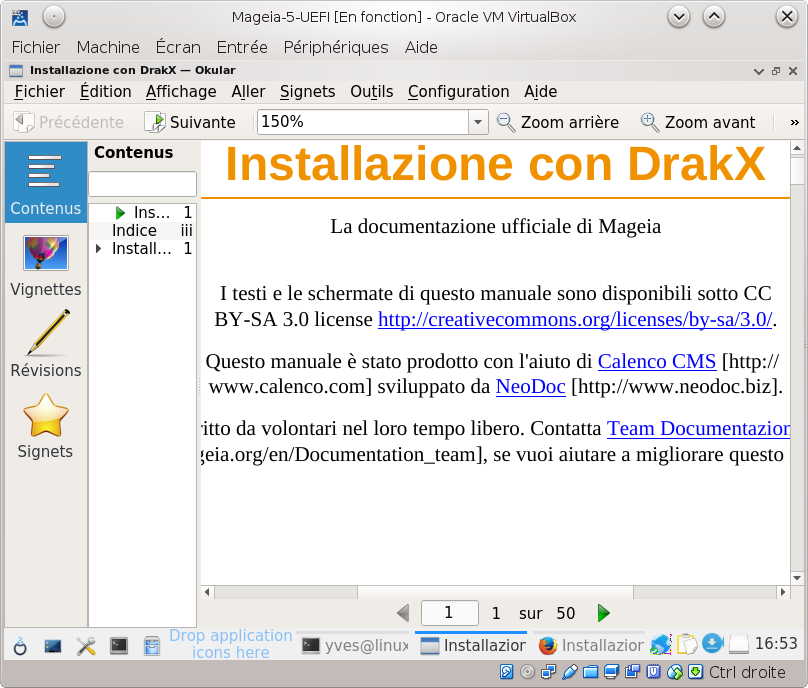The width and height of the screenshot is (808, 688).
Task: Click the horizontal scrollbar left arrow
Action: pos(207,592)
